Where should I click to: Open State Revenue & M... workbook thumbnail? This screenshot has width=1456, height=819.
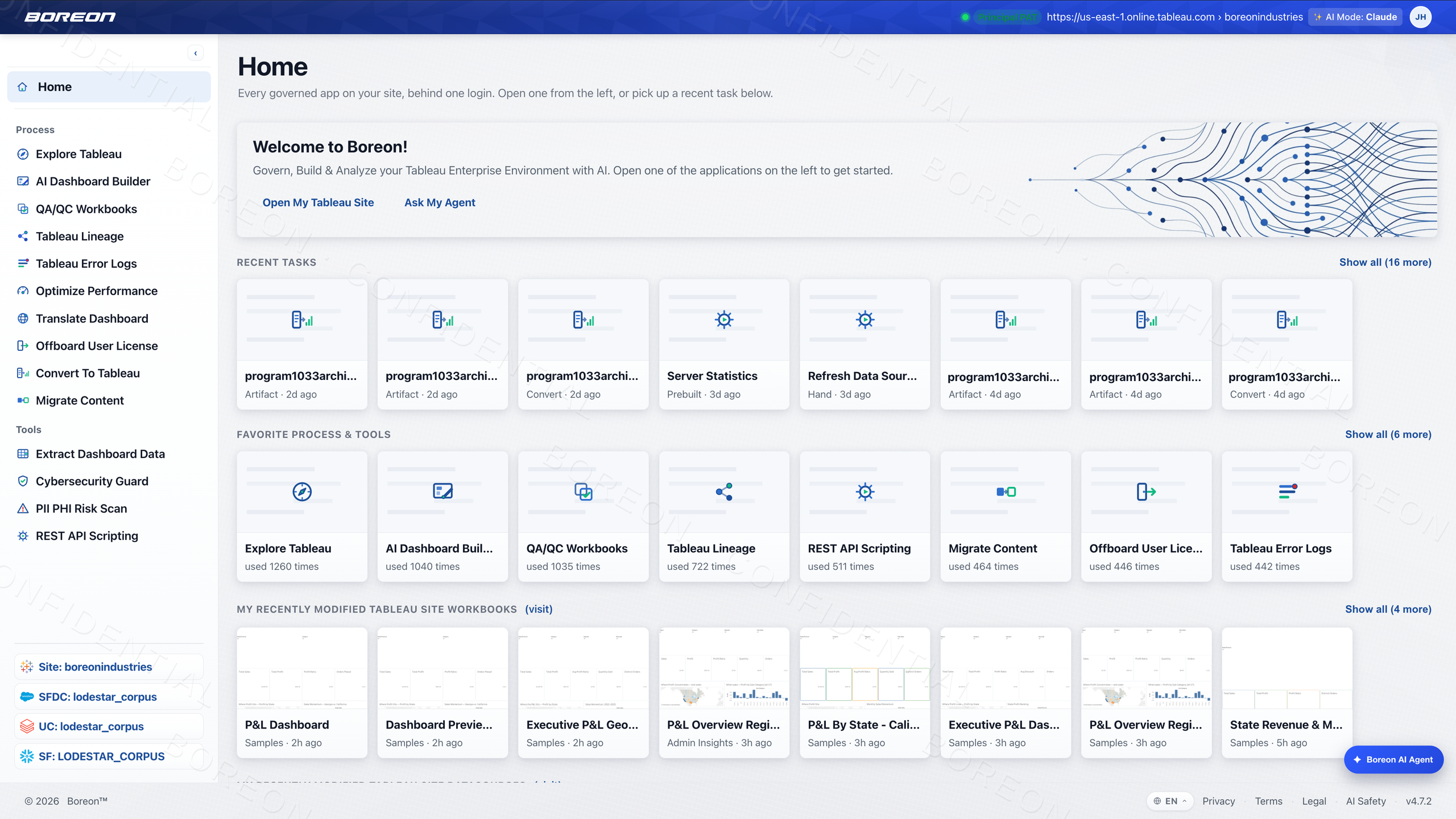coord(1287,668)
